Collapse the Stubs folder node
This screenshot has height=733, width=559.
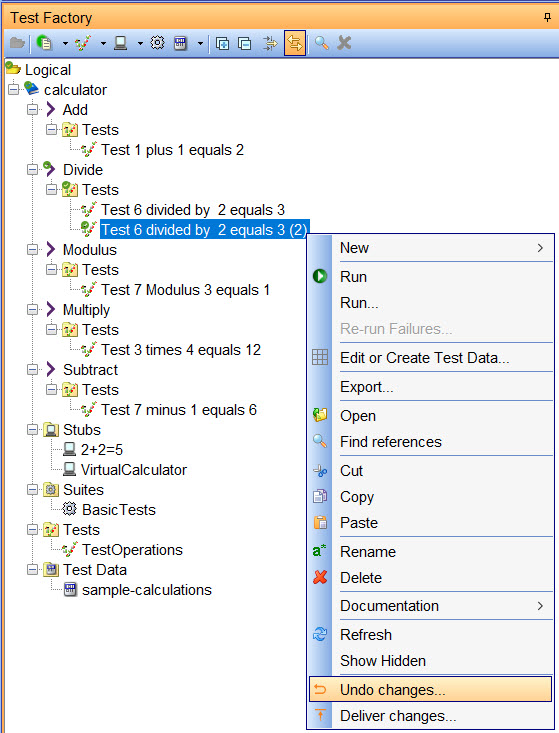[32, 430]
